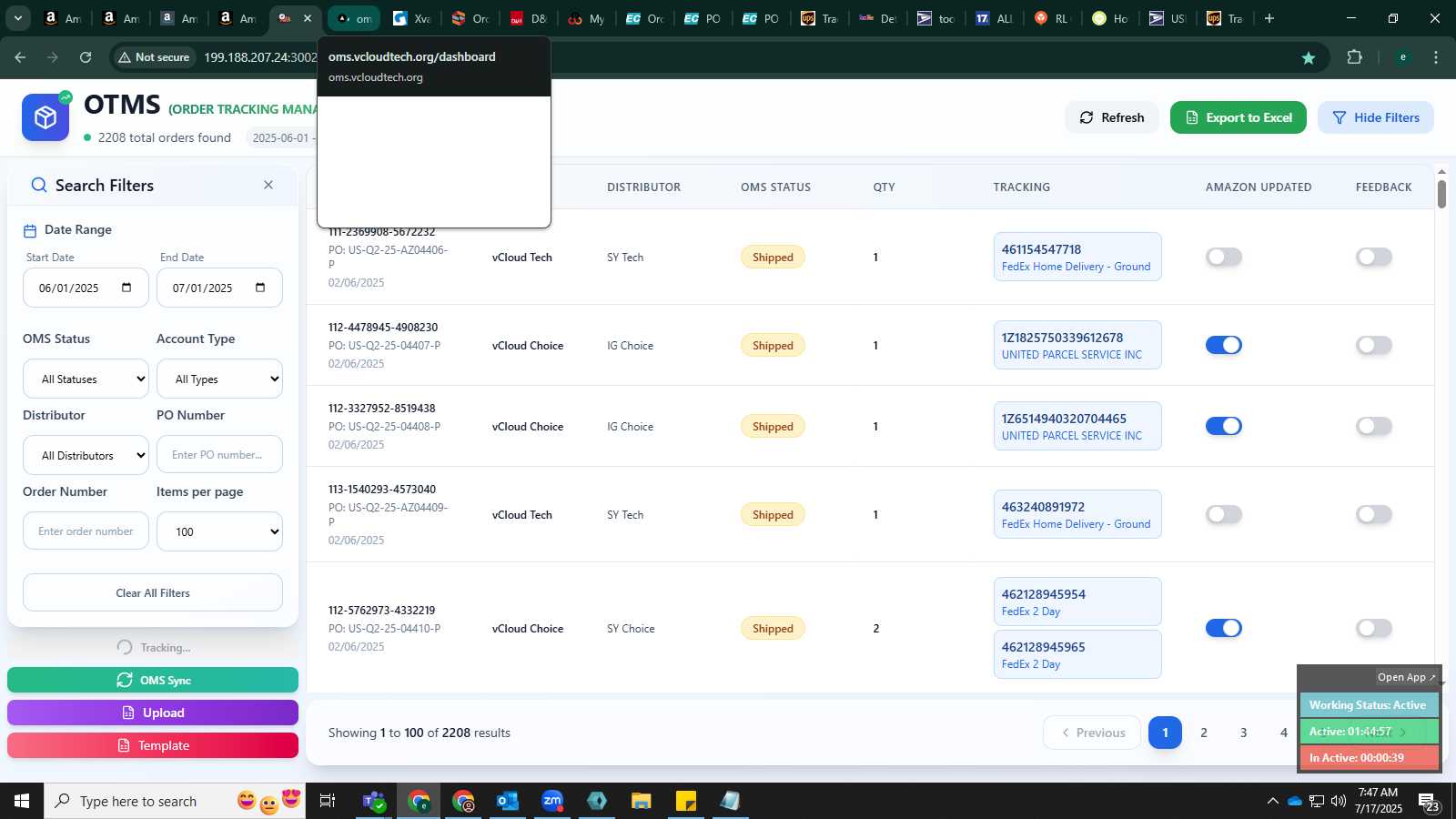The height and width of the screenshot is (819, 1456).
Task: Open the End Date calendar picker icon
Action: [x=260, y=288]
